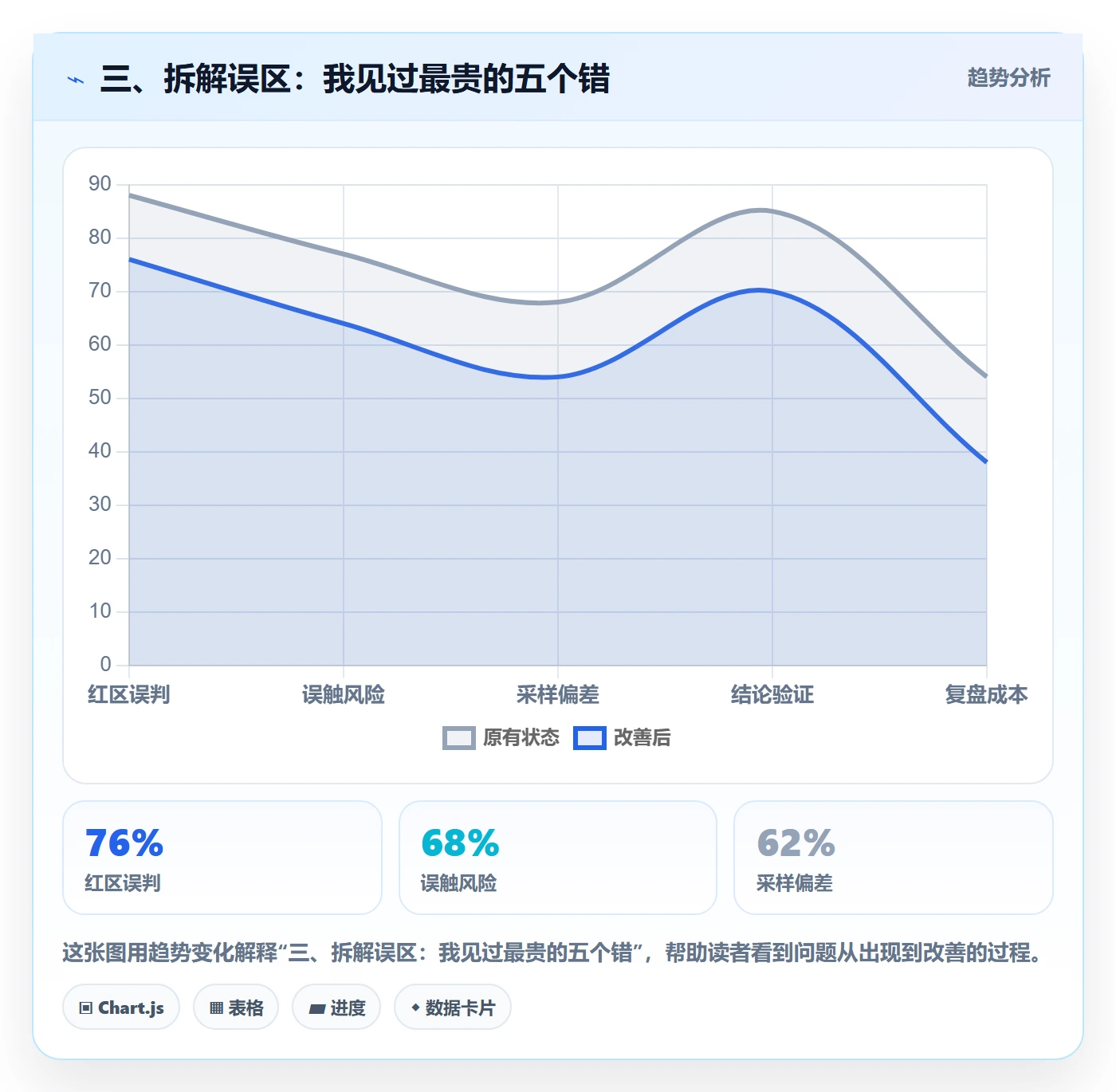Toggle the 改善后 legend swatch
The width and height of the screenshot is (1116, 1092).
(x=590, y=738)
